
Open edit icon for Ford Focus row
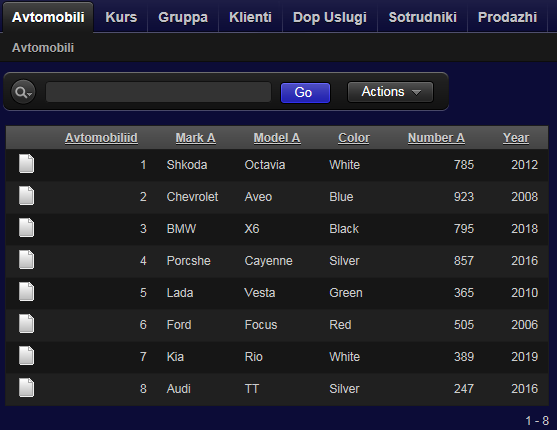tap(27, 324)
